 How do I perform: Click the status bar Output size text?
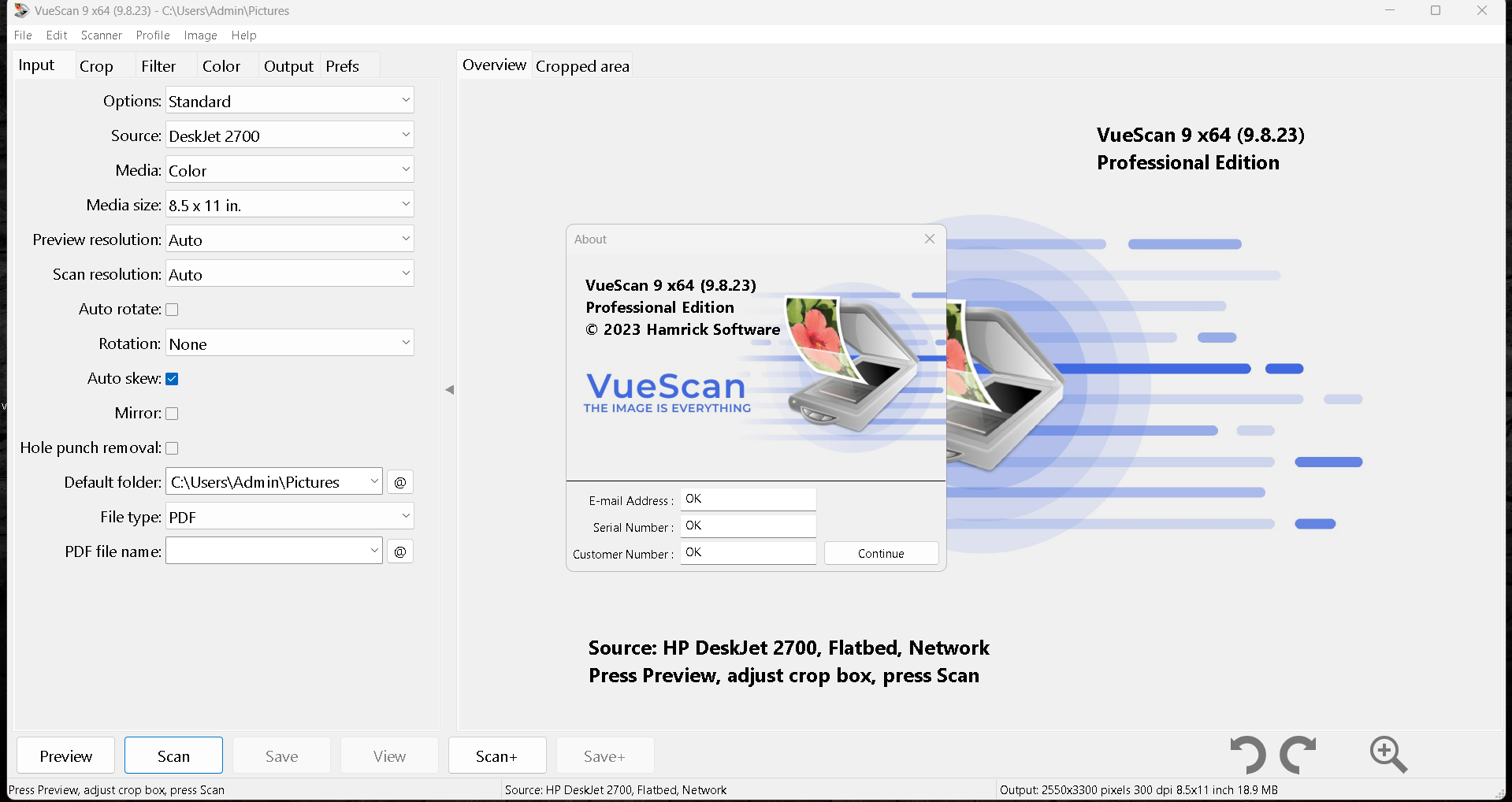tap(1139, 789)
